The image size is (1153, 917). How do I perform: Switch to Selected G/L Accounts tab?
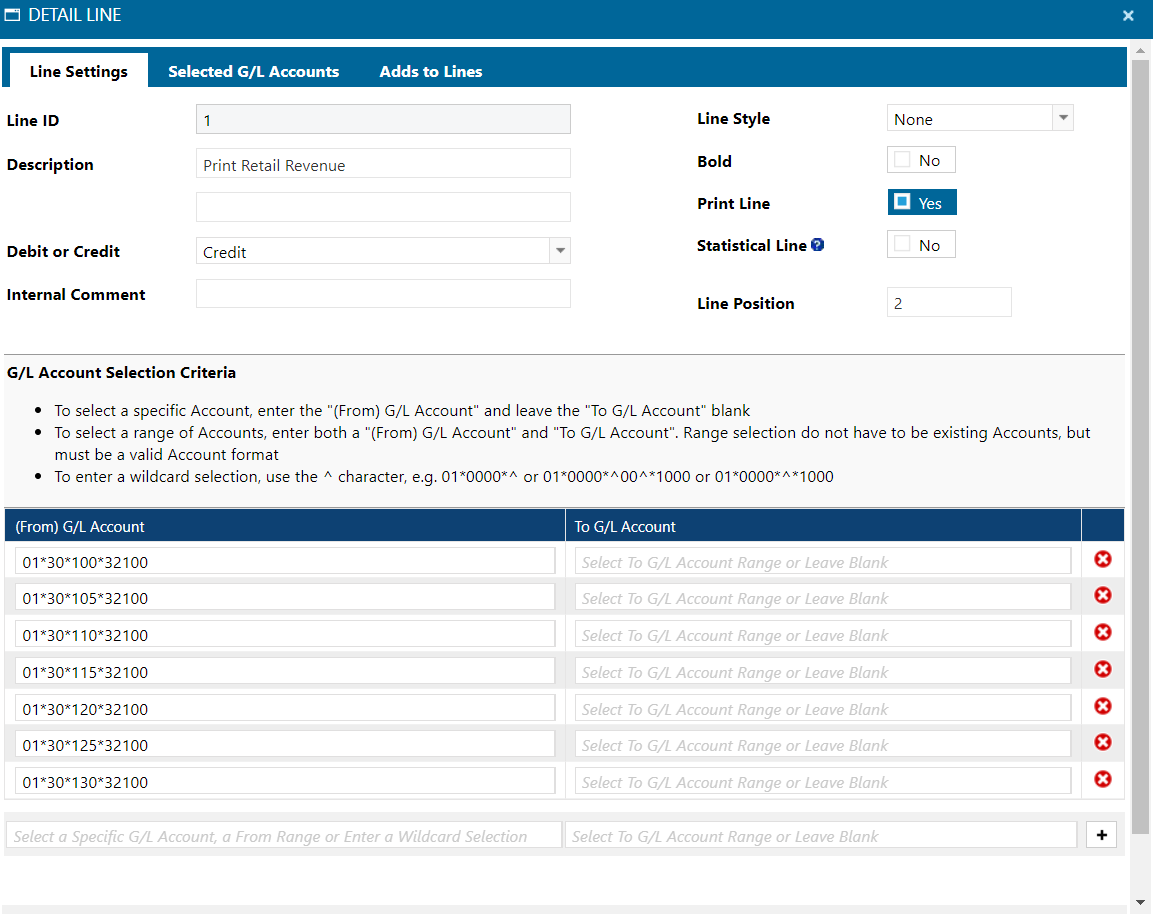(x=253, y=71)
